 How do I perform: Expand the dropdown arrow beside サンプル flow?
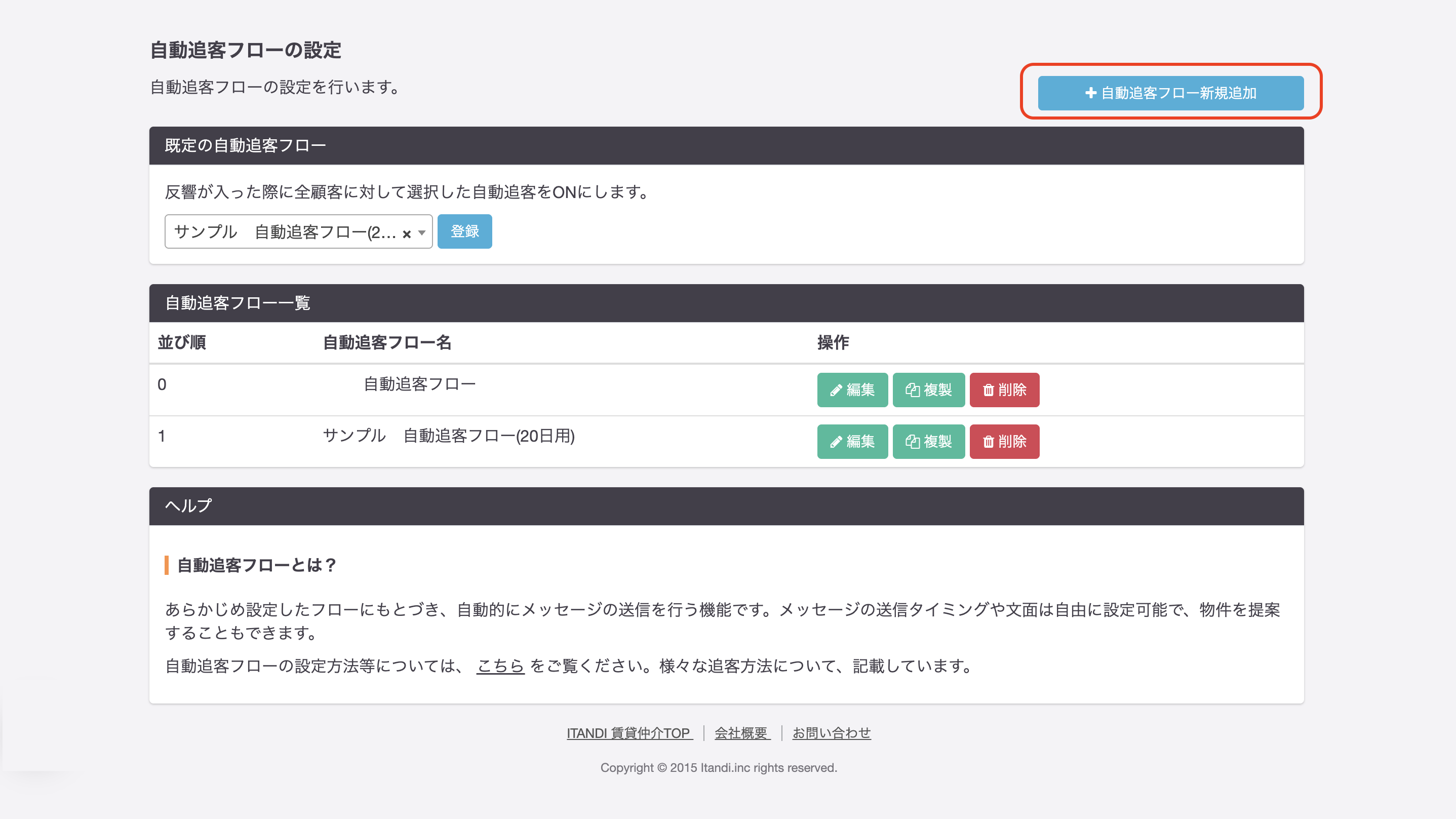coord(422,233)
